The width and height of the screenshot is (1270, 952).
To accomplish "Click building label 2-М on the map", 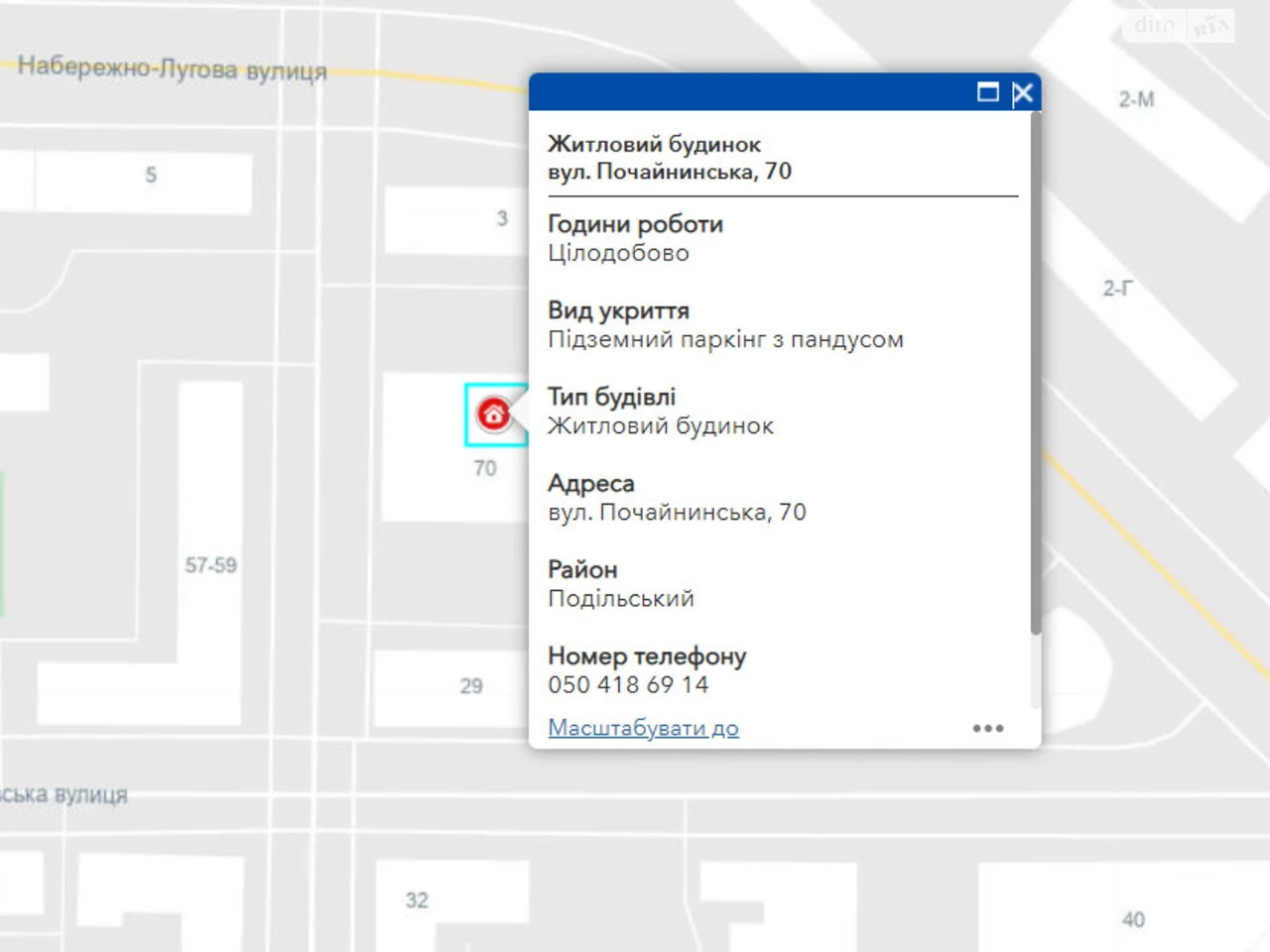I will [x=1136, y=99].
